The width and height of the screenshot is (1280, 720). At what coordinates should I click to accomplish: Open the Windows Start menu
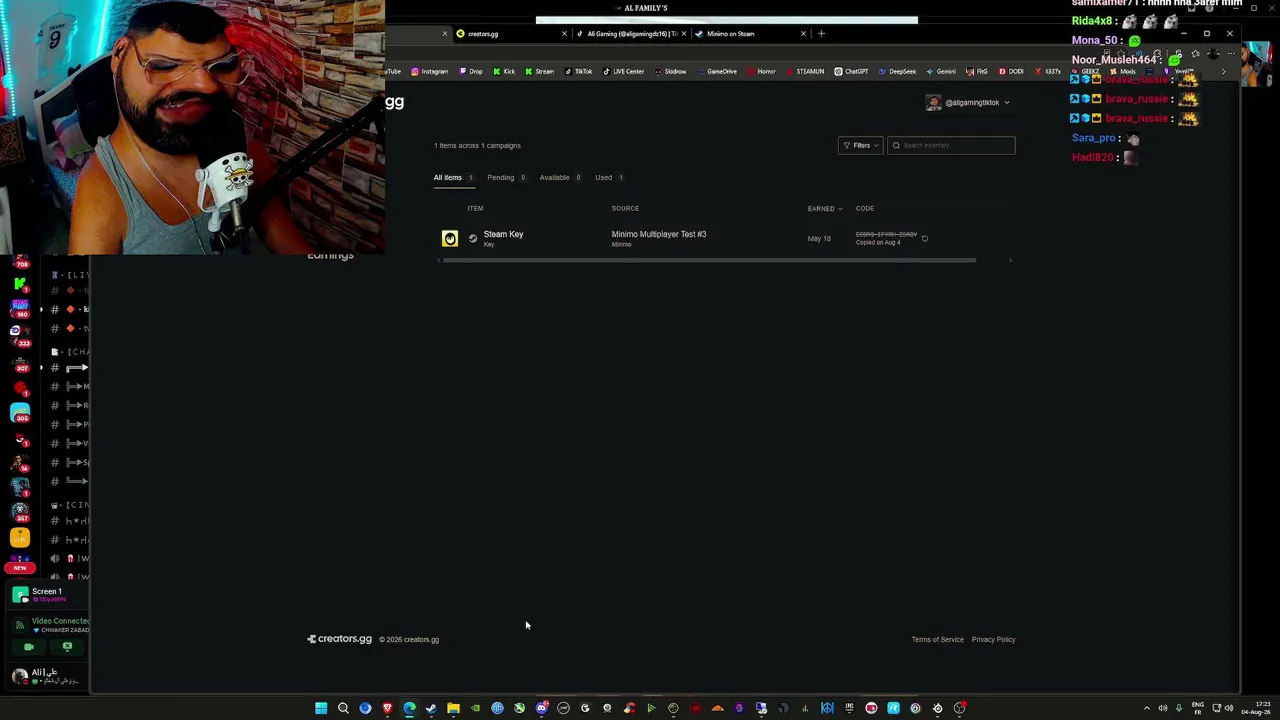[321, 708]
